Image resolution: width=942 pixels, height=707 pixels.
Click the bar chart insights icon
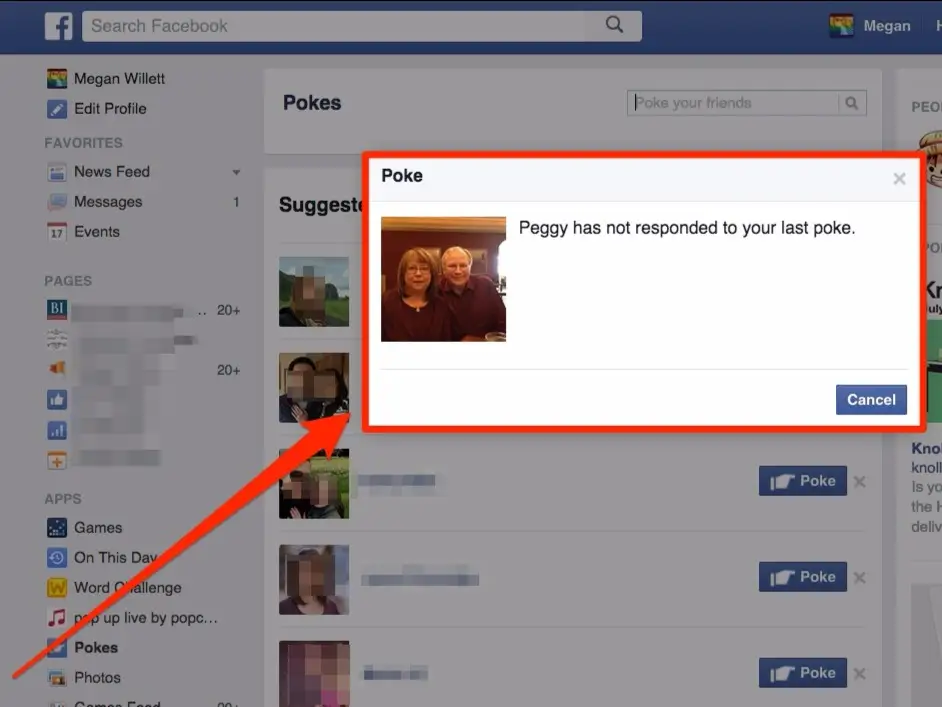(x=57, y=430)
